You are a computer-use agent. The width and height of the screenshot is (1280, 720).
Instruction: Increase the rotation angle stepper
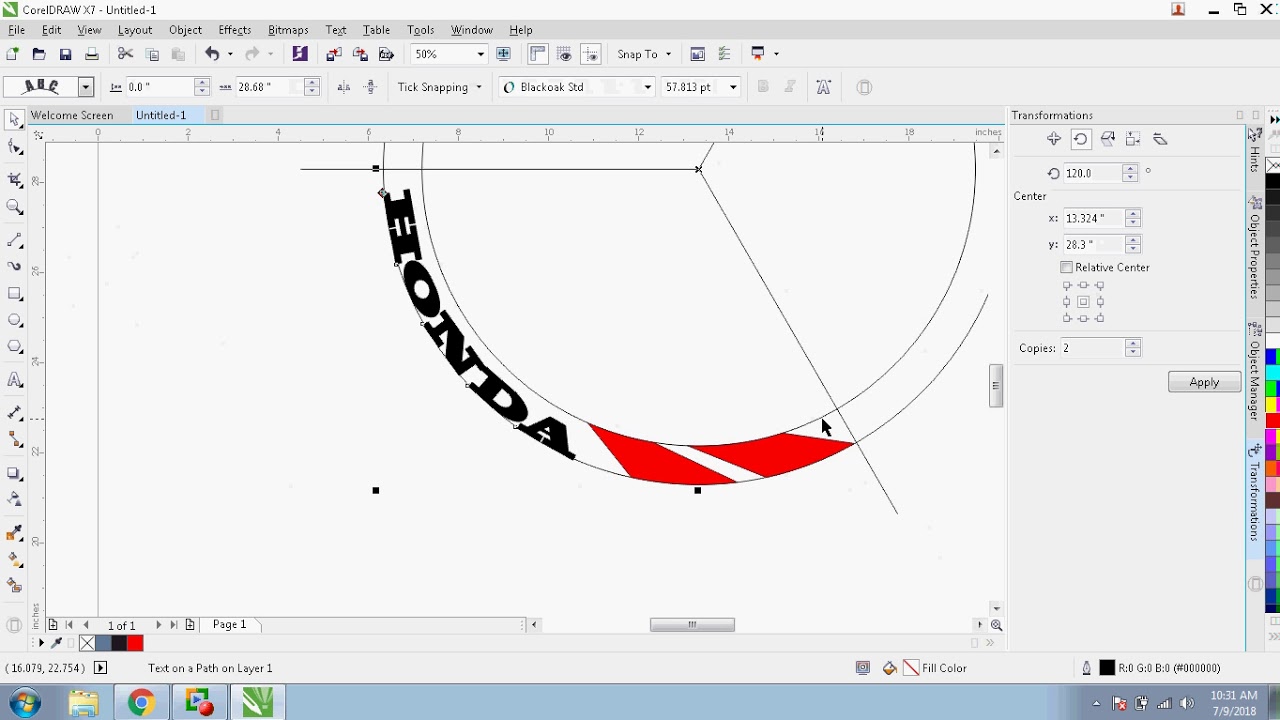pyautogui.click(x=1130, y=168)
